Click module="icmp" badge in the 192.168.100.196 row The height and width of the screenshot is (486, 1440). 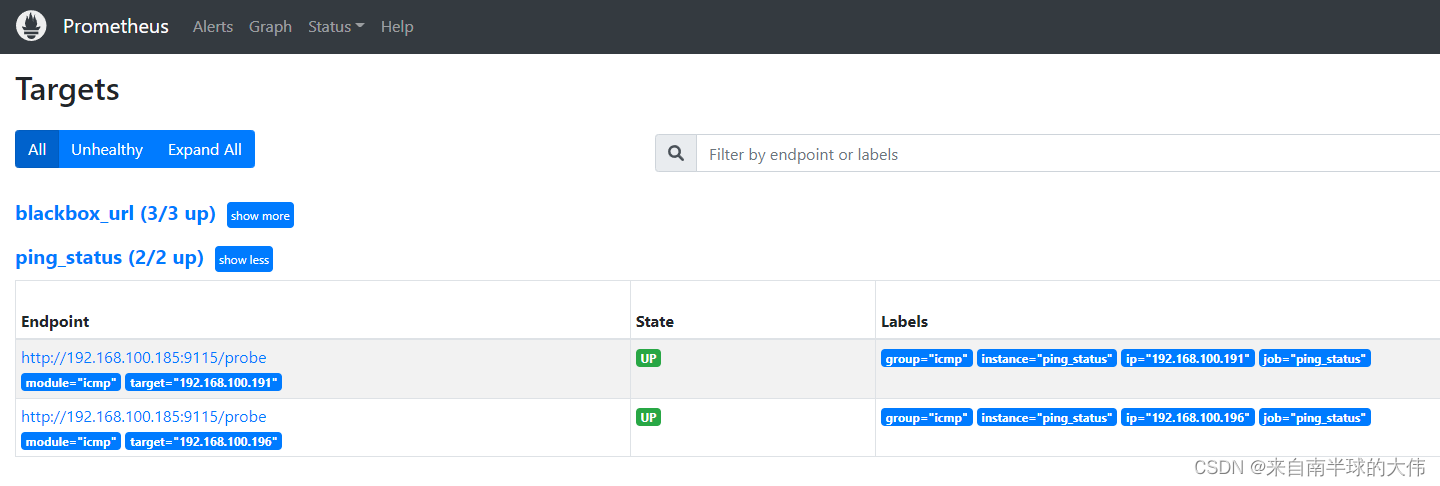click(x=71, y=441)
